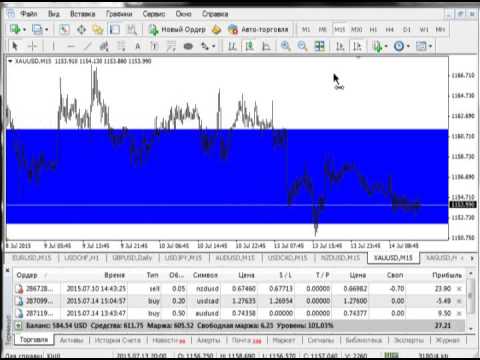The image size is (480, 360).
Task: Switch chart to bar chart view
Action: point(232,46)
